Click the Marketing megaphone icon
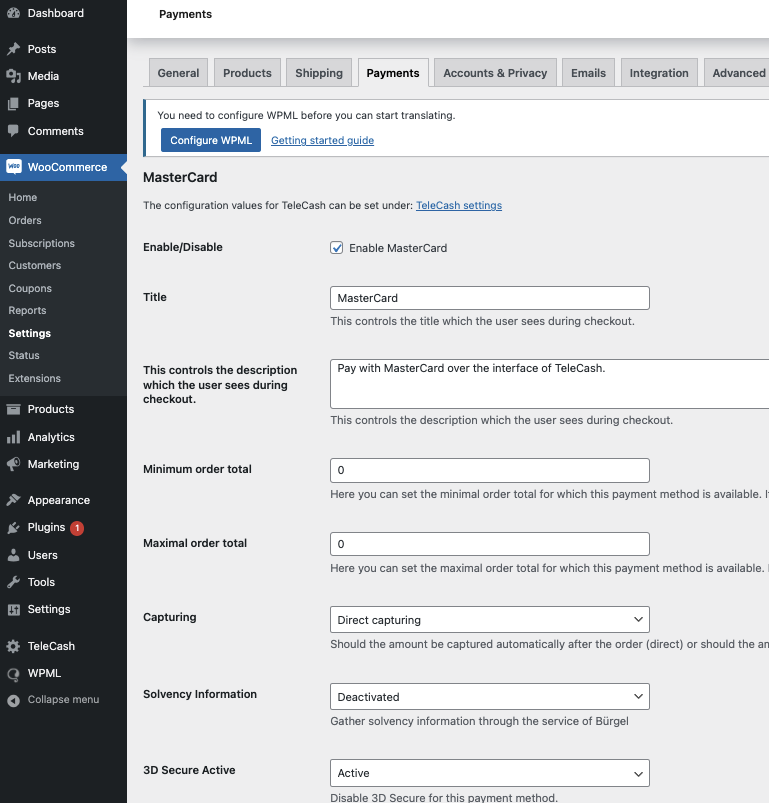This screenshot has width=769, height=803. [x=13, y=464]
